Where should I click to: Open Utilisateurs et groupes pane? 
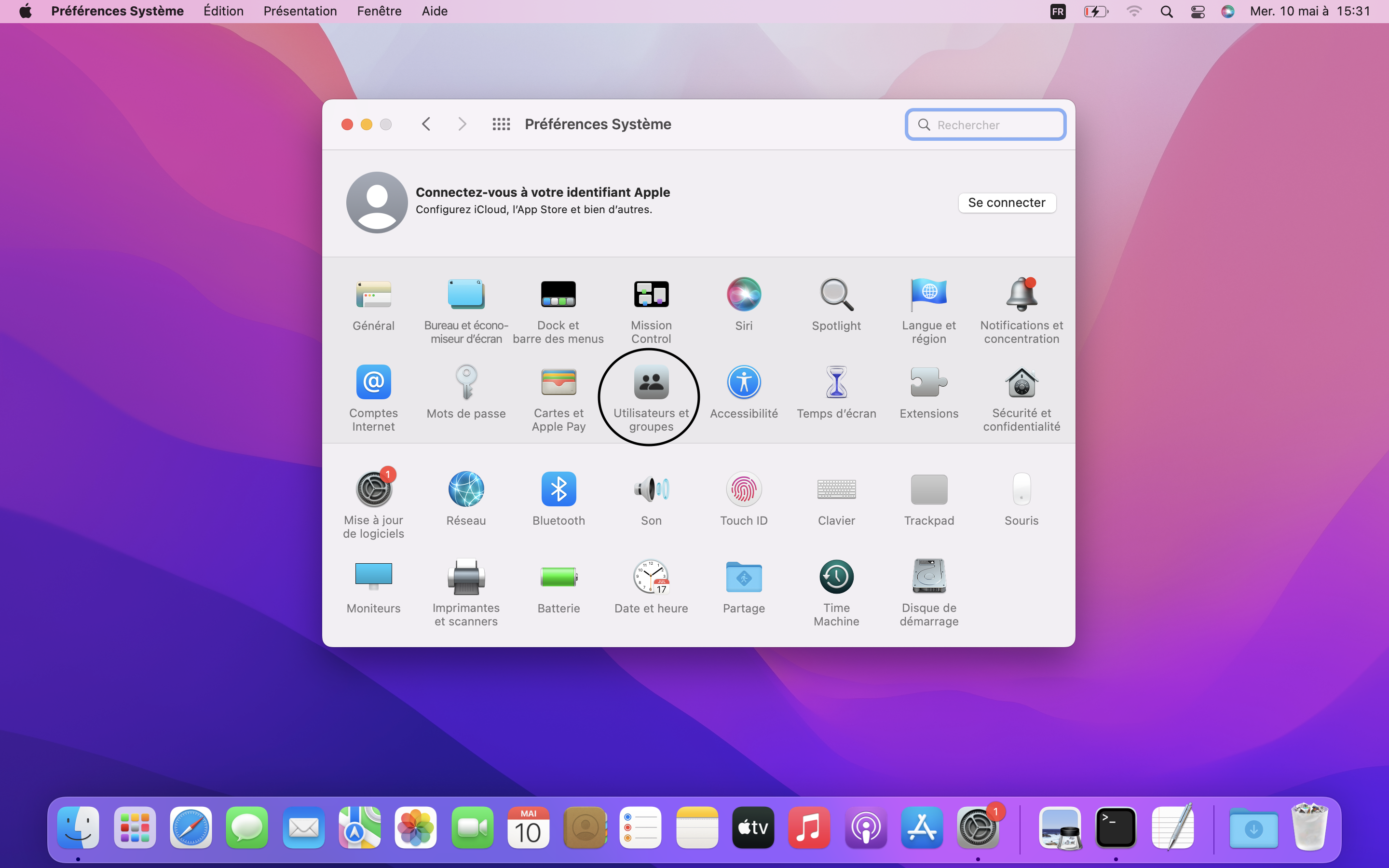(651, 398)
